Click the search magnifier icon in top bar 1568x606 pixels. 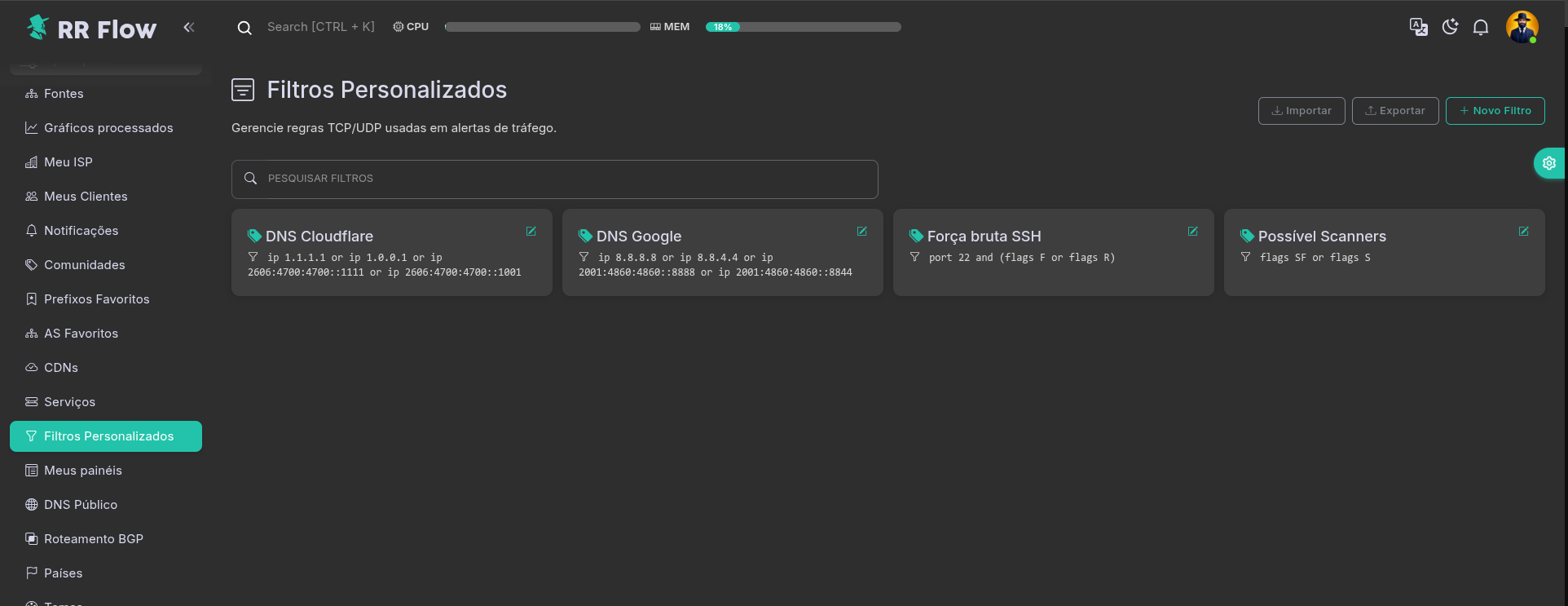(x=244, y=28)
